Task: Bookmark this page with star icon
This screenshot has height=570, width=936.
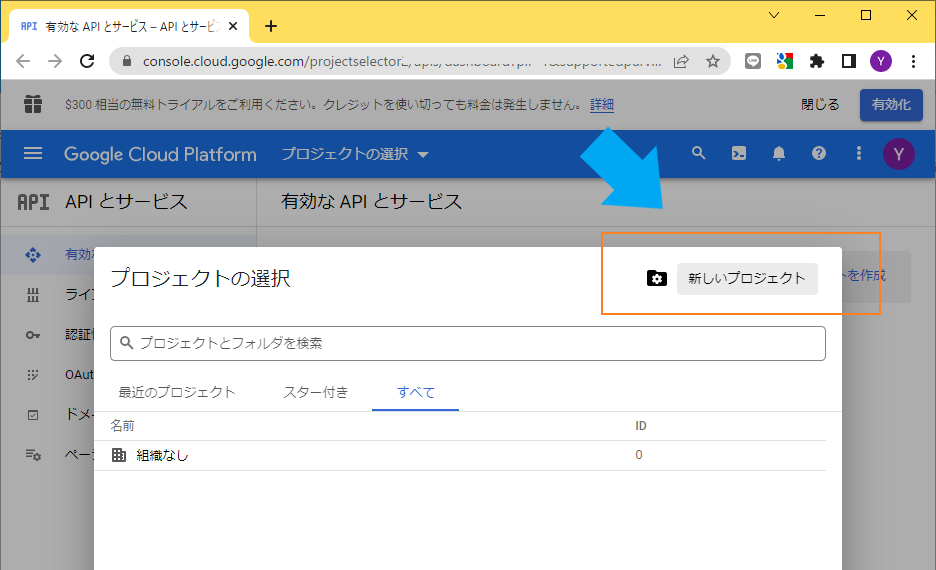Action: [713, 61]
